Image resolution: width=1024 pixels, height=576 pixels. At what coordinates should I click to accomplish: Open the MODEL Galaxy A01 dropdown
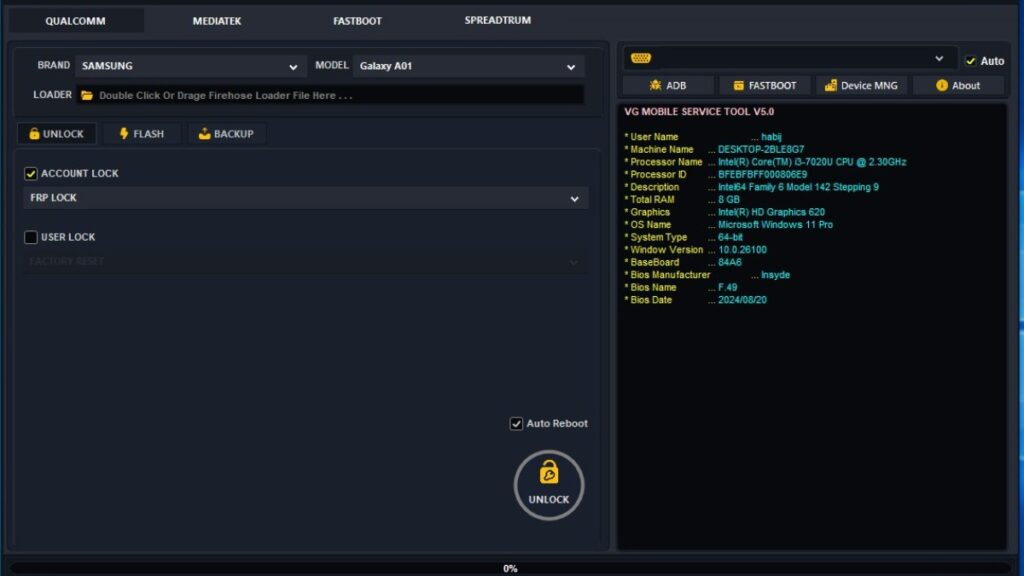point(468,66)
